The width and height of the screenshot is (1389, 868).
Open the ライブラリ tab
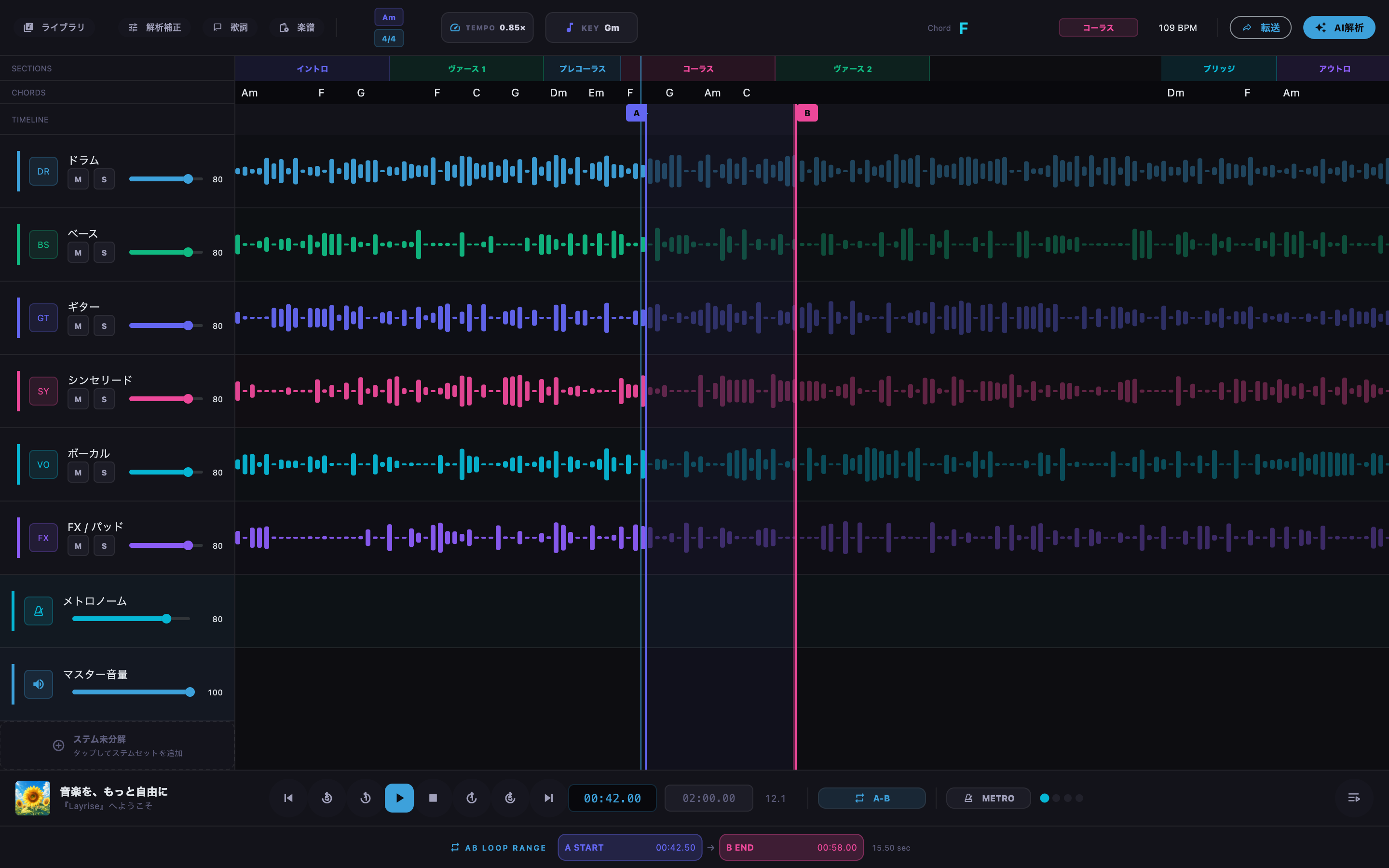[54, 27]
